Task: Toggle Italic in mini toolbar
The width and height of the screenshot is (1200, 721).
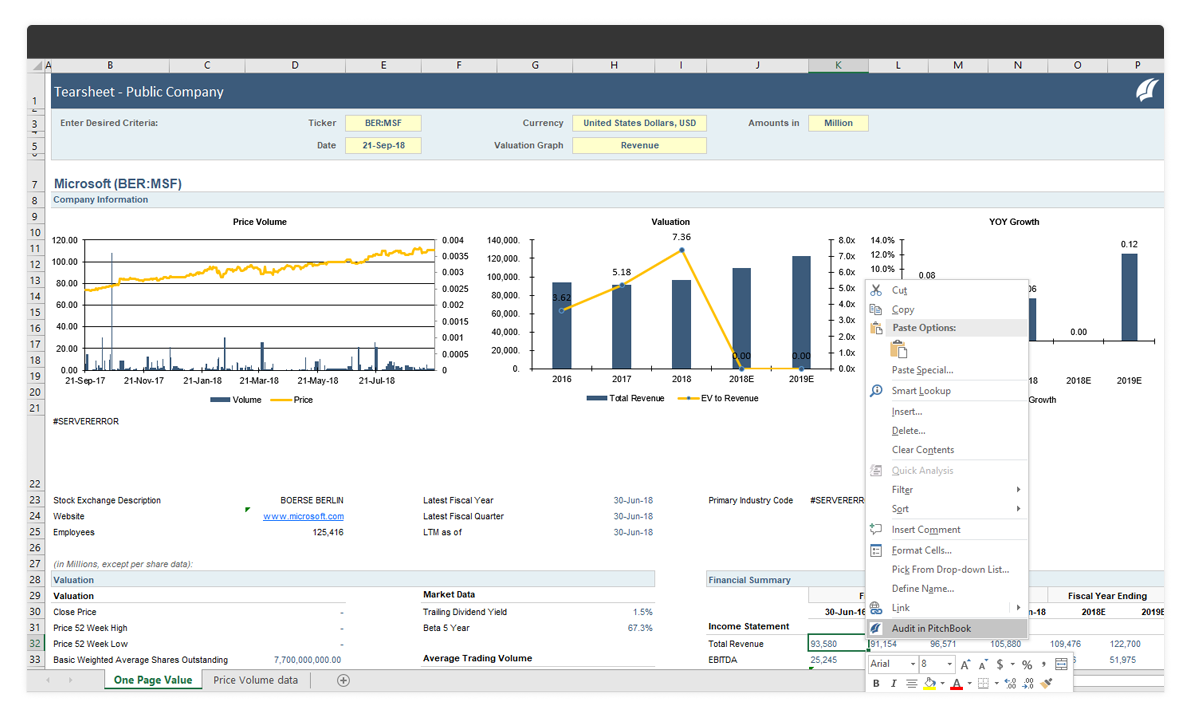Action: coord(893,684)
